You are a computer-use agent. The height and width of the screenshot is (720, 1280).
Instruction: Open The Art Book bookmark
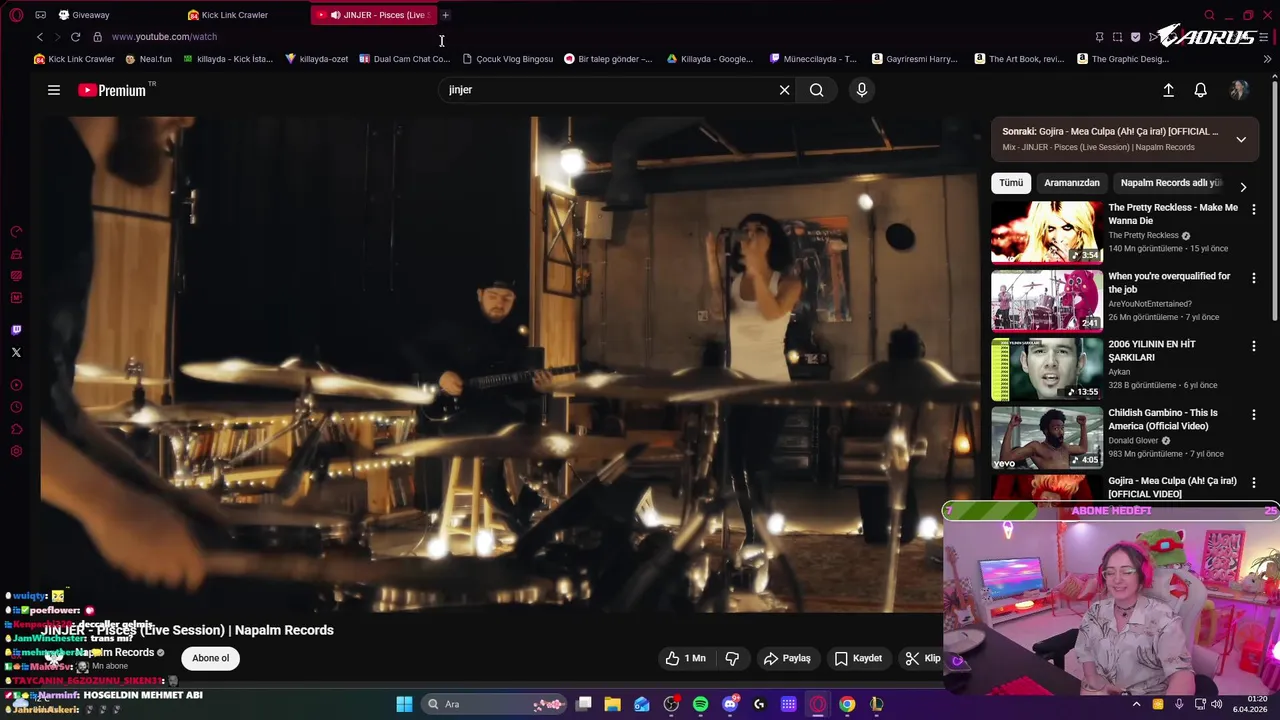coord(1019,59)
